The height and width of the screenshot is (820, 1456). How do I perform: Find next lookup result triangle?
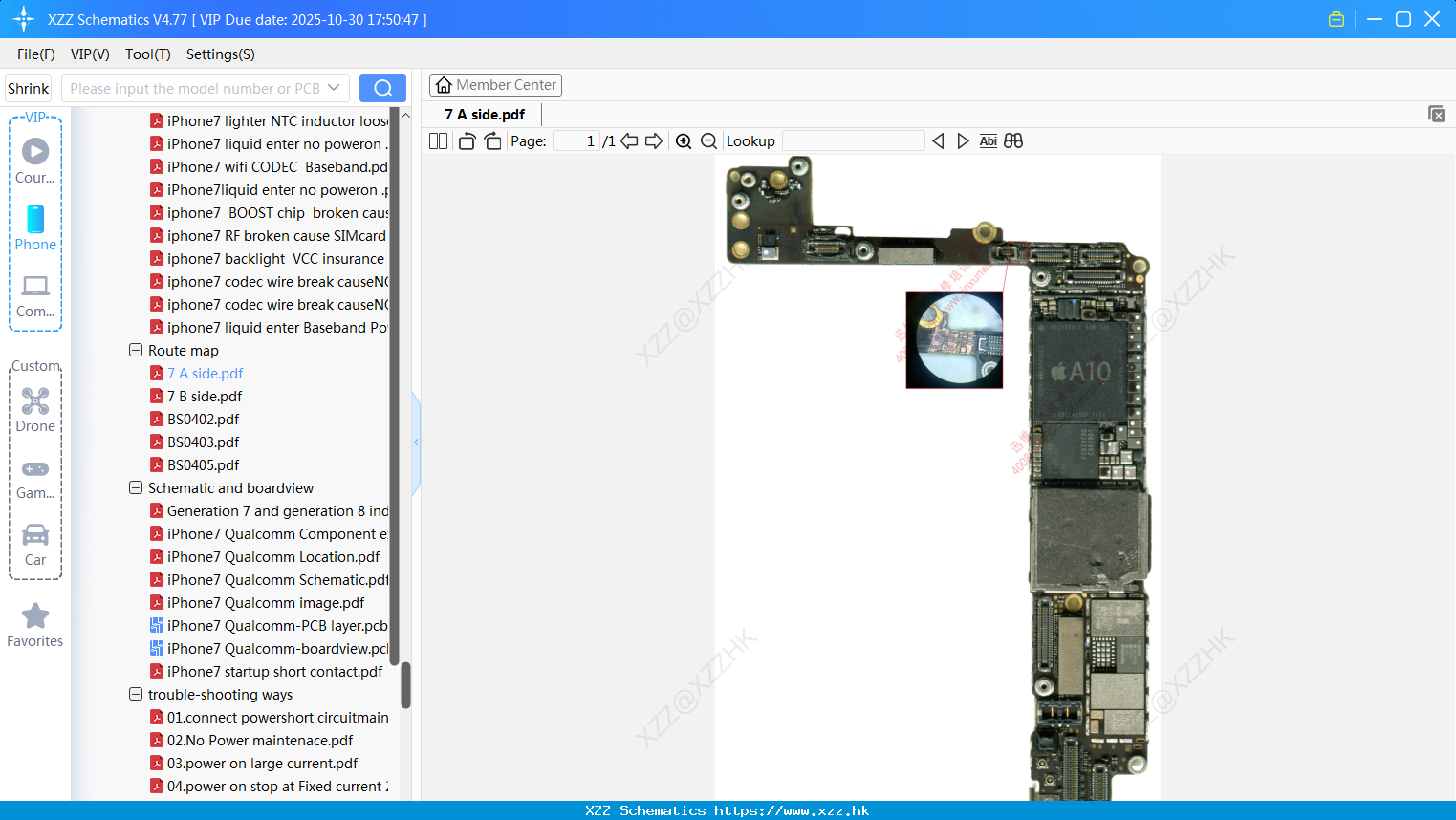pos(963,140)
